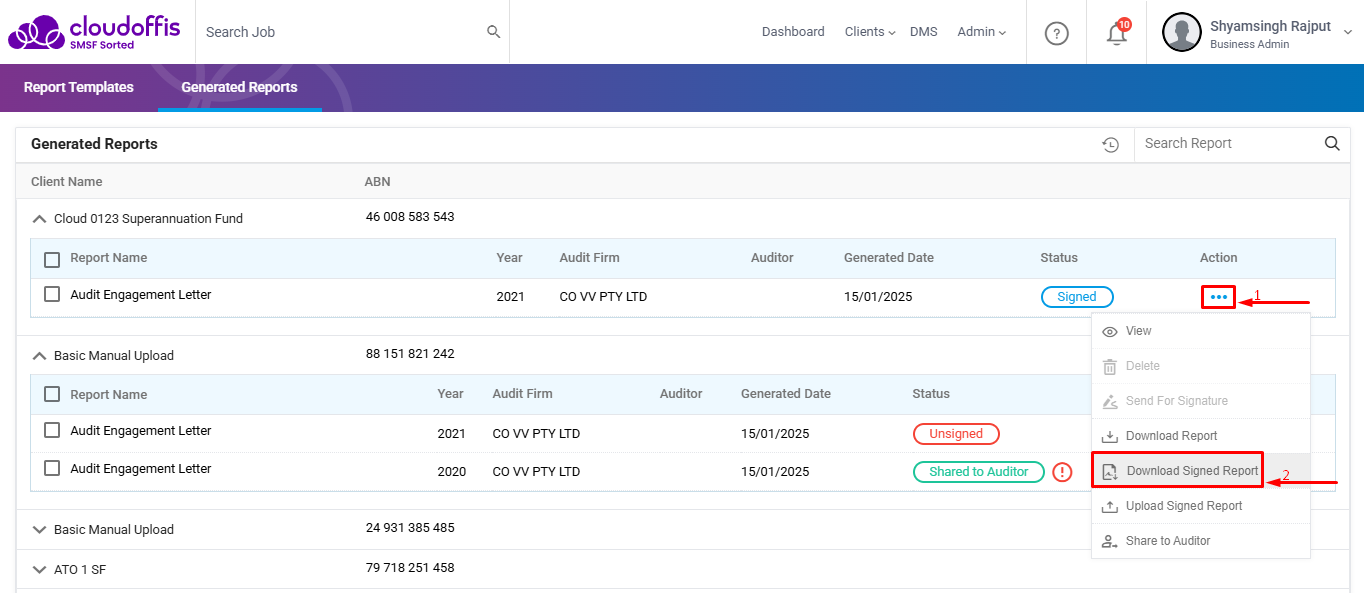
Task: Click the Share to Auditor person icon
Action: click(x=1109, y=541)
